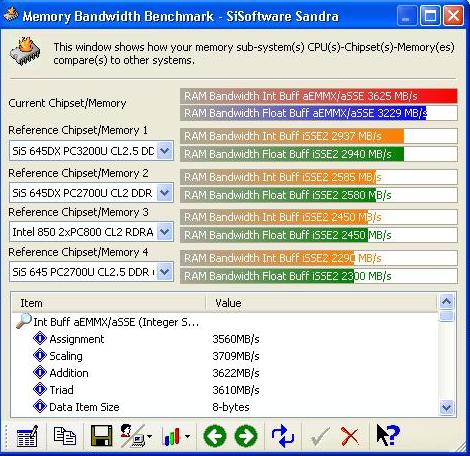Confirm with the grey checkmark icon
The width and height of the screenshot is (470, 456).
[x=319, y=436]
